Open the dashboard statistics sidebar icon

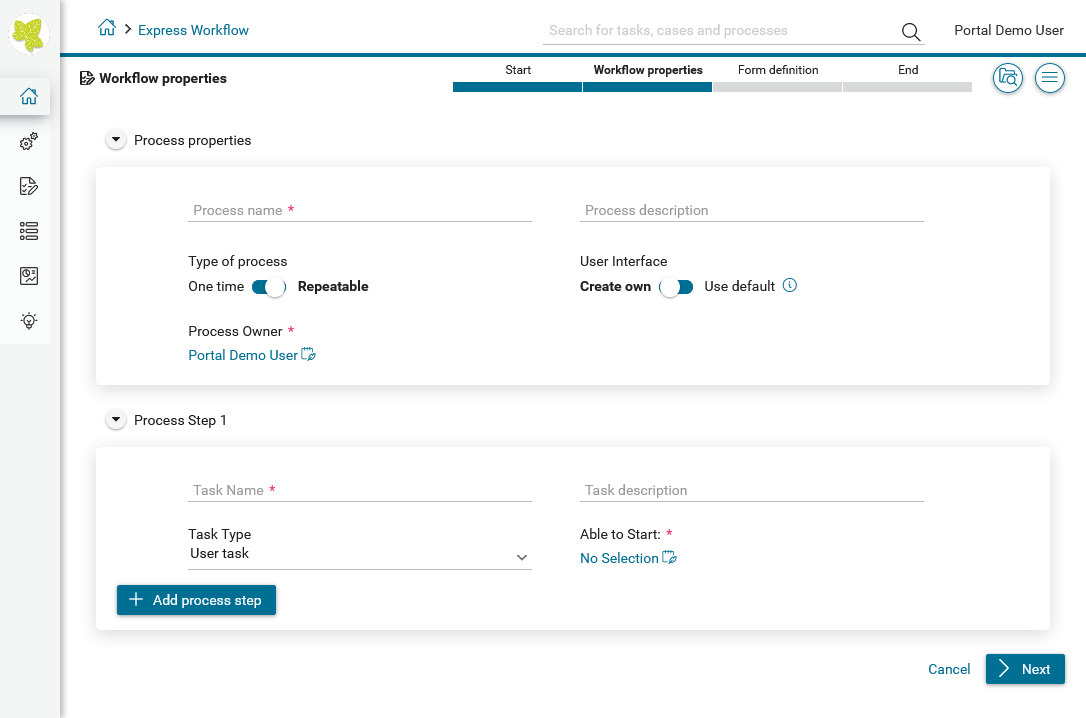point(29,276)
